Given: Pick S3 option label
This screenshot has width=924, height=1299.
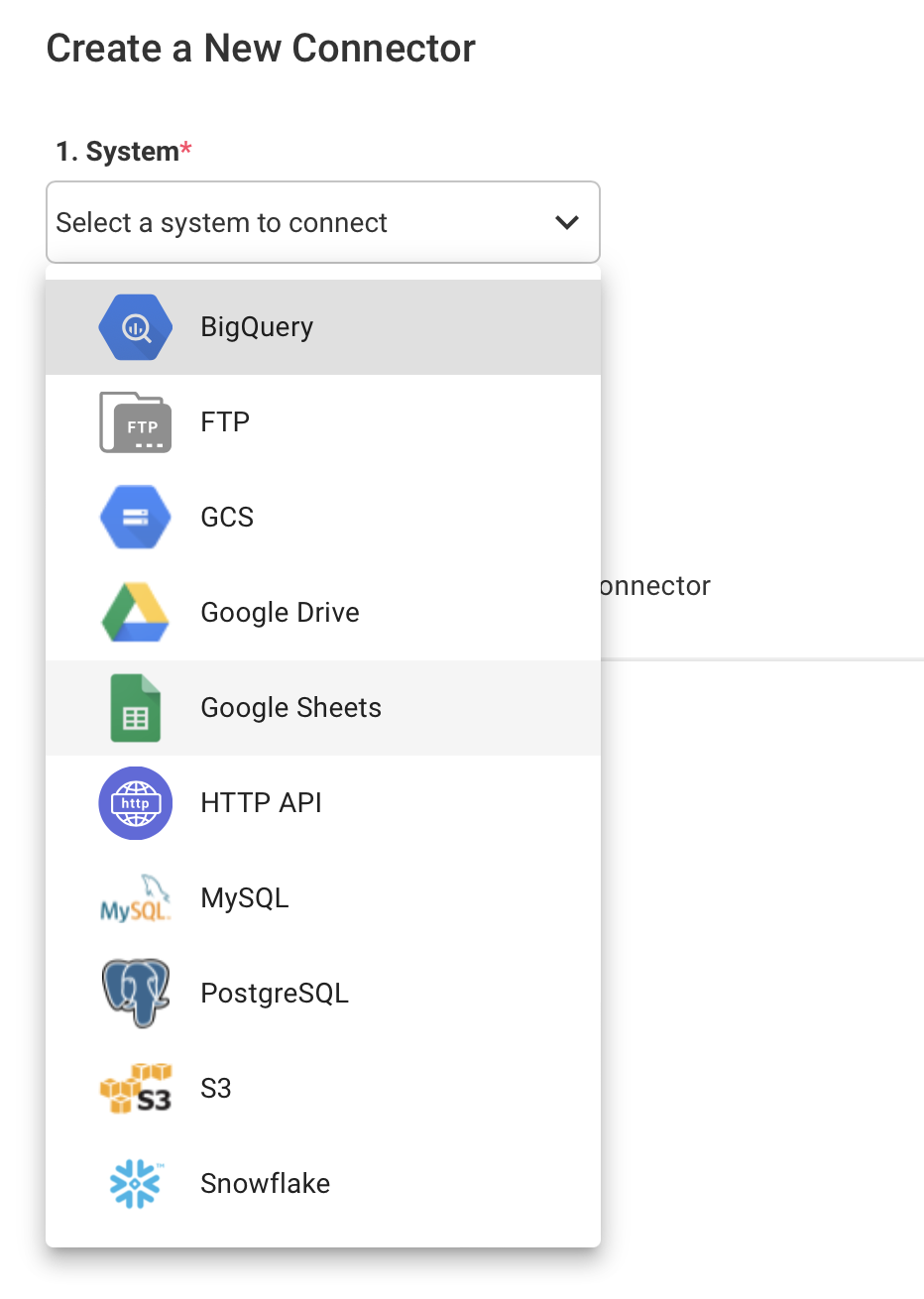Looking at the screenshot, I should click(216, 1089).
